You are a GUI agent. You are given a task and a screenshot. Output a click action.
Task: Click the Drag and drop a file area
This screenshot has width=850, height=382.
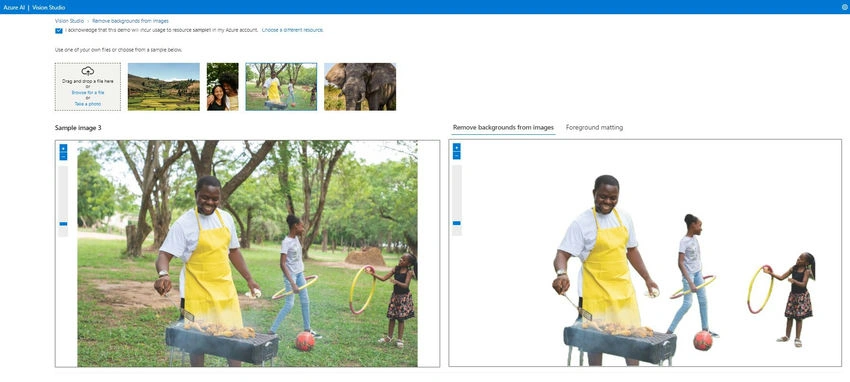pyautogui.click(x=88, y=87)
